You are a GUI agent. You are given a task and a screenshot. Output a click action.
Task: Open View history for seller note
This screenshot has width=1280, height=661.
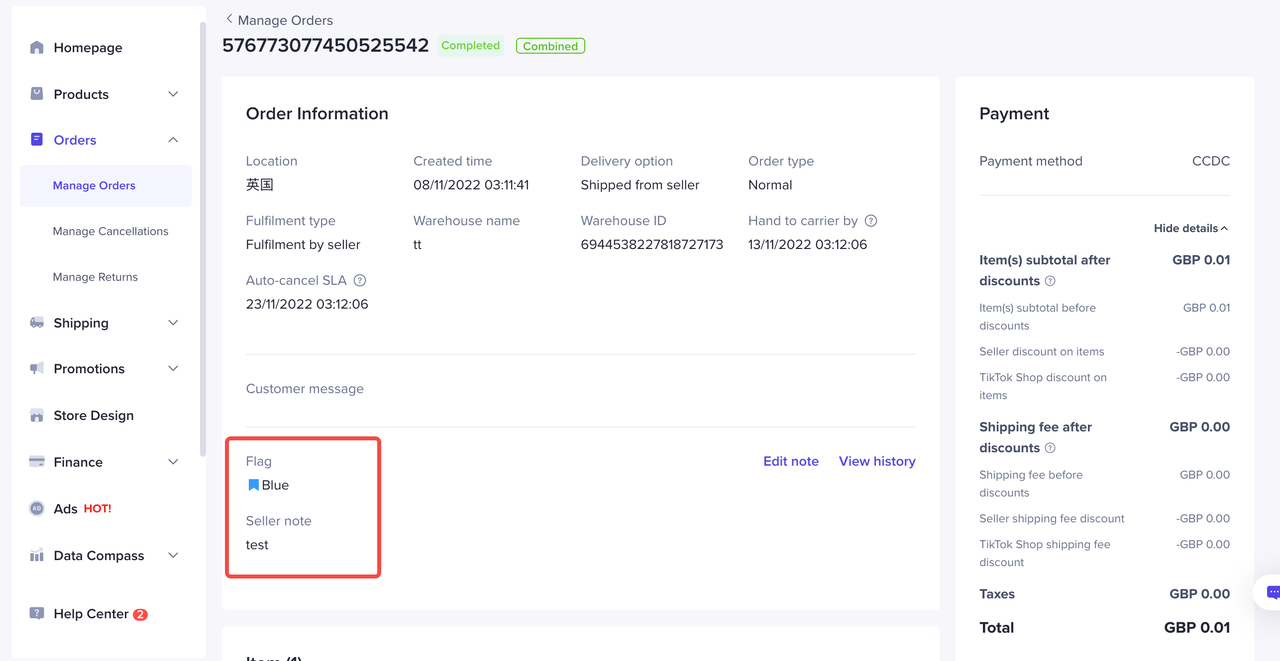(877, 461)
